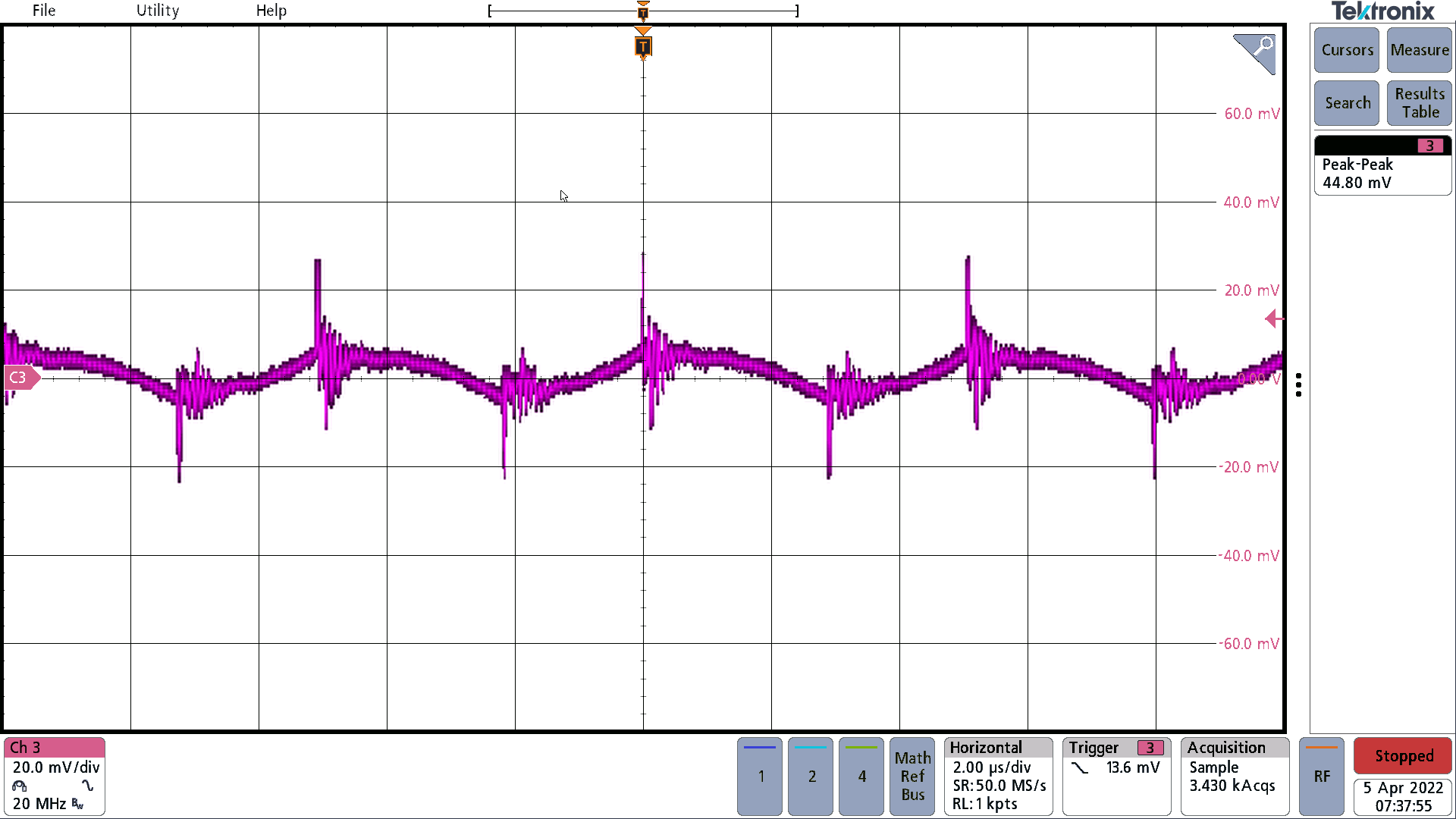
Task: Click the channel 3 source tag in the Trigger badge
Action: point(1150,748)
